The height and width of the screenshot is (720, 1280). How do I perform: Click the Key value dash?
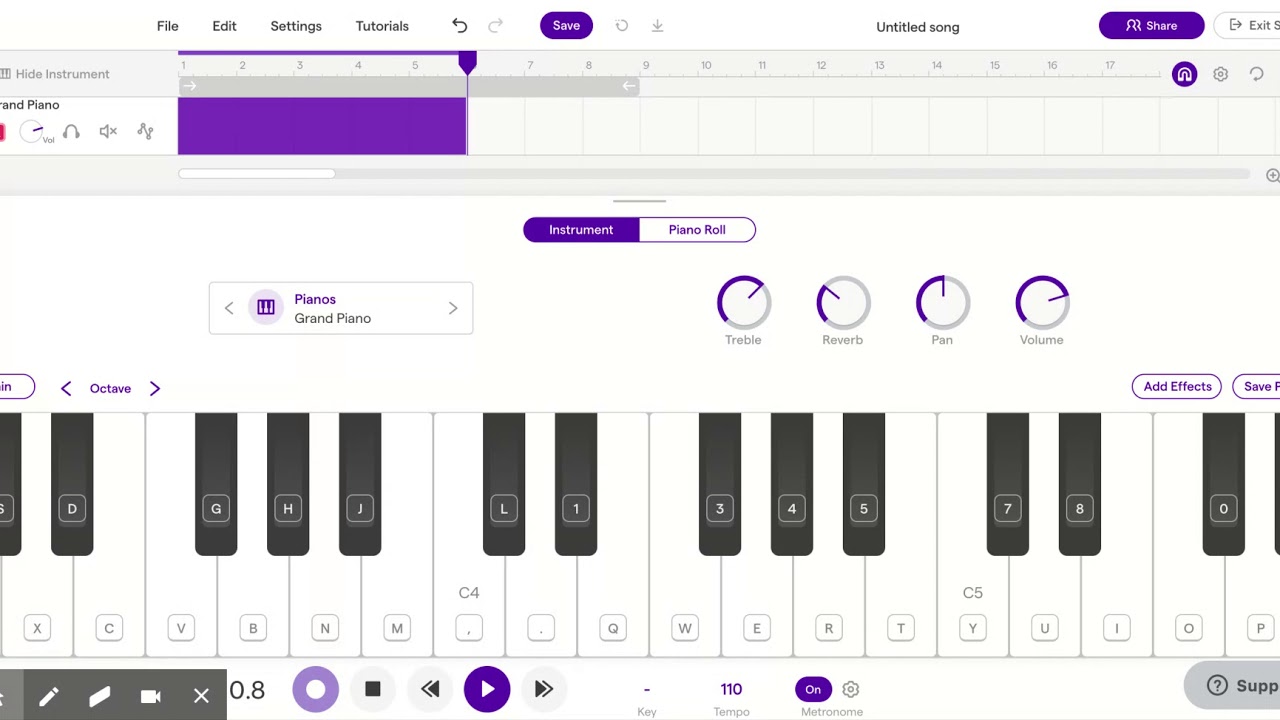point(647,689)
